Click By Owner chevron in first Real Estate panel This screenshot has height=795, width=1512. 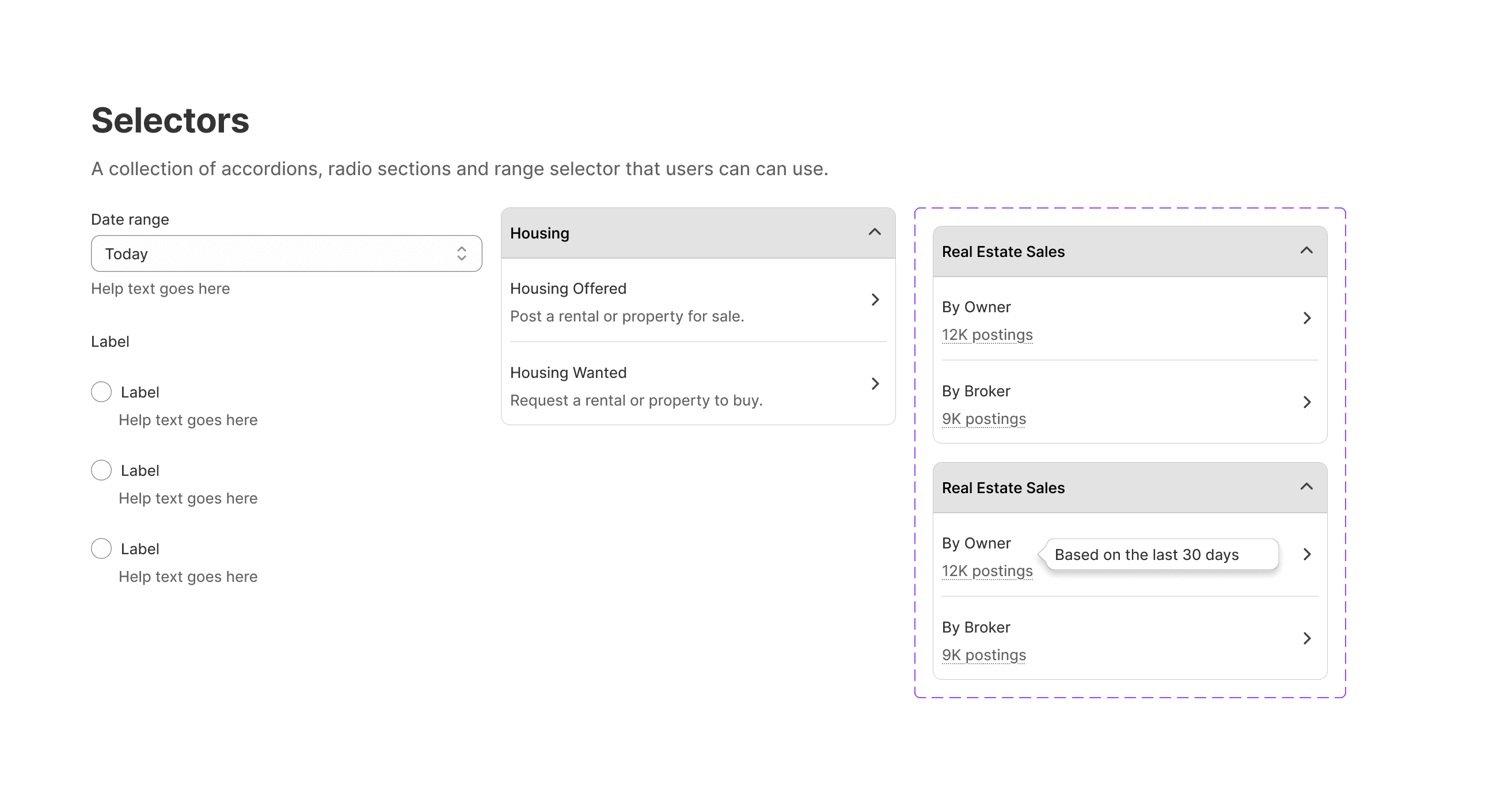point(1306,318)
